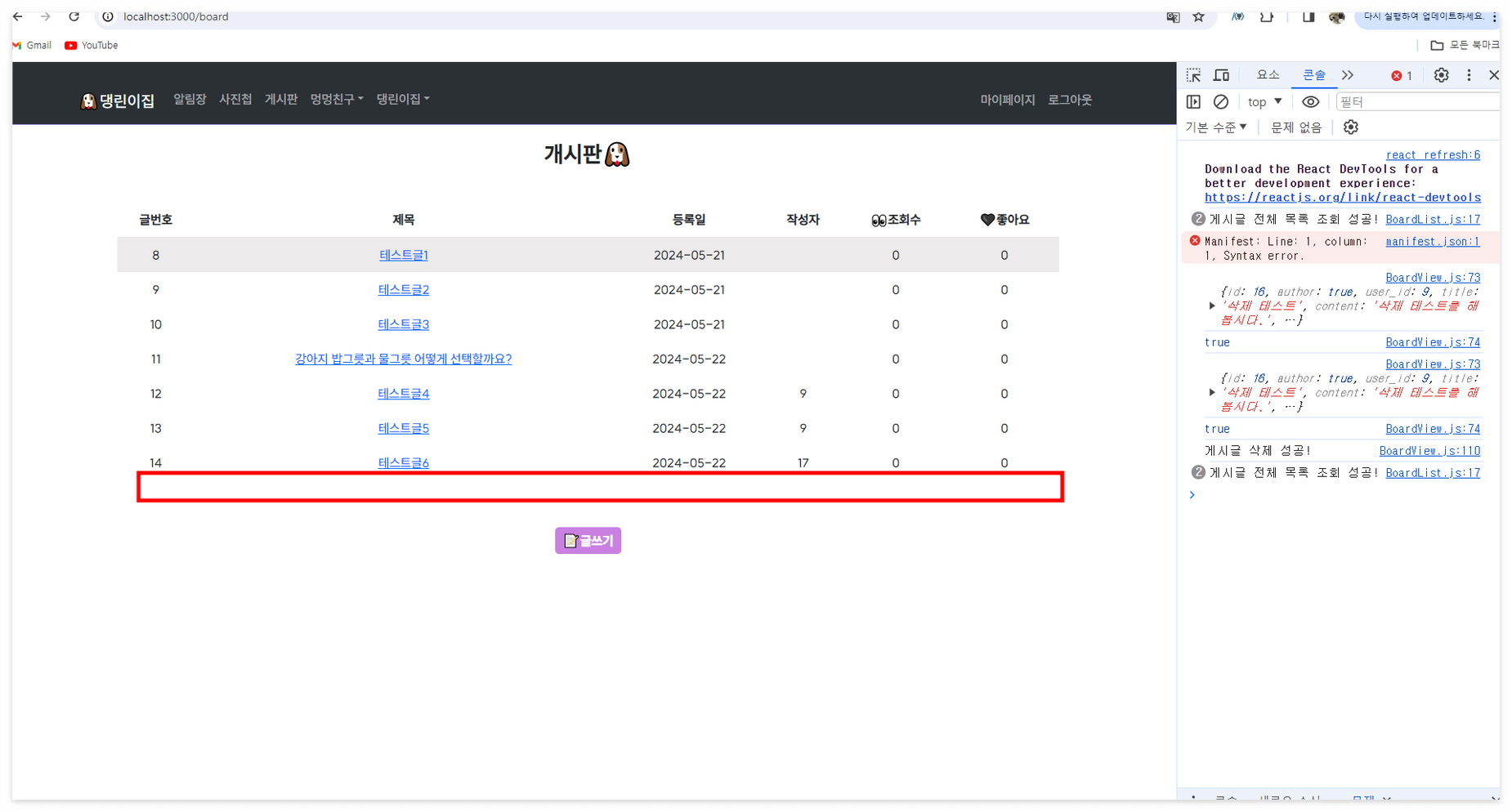Open the post titled 테스트글1
This screenshot has width=1512, height=812.
(x=404, y=256)
